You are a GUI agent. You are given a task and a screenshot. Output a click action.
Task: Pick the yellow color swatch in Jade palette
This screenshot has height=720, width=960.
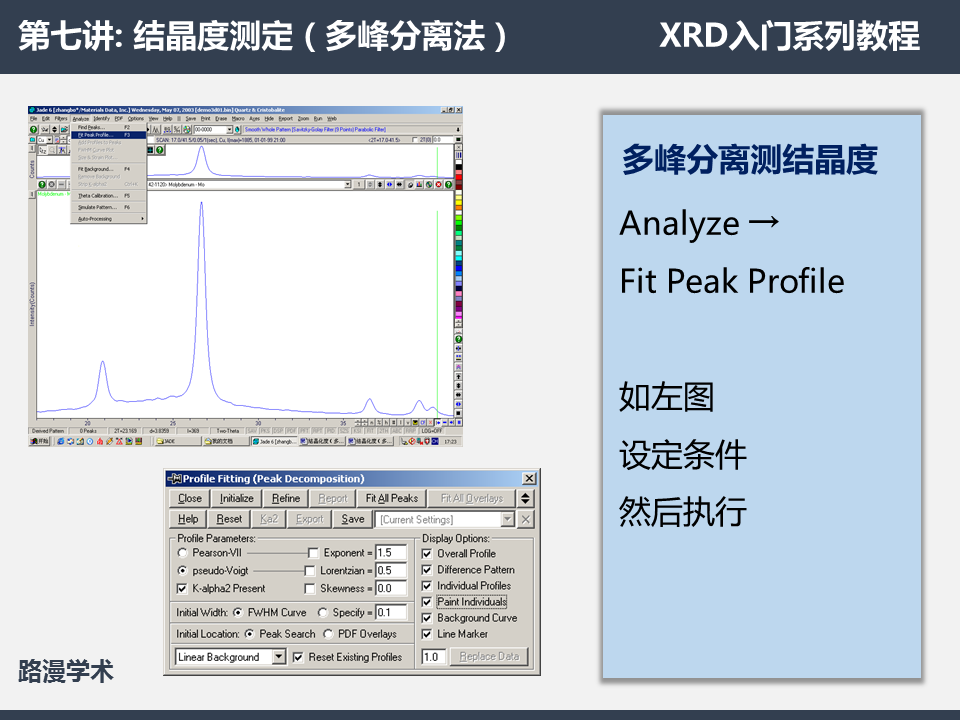pyautogui.click(x=459, y=203)
